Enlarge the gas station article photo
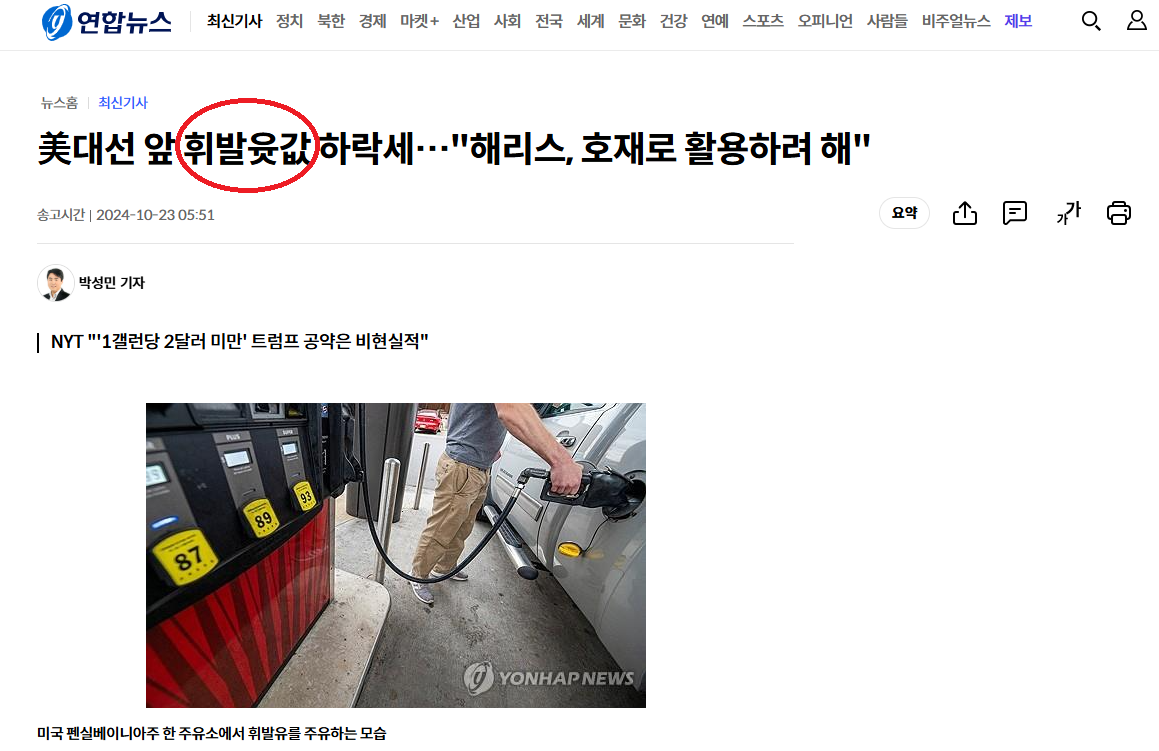This screenshot has height=751, width=1159. pos(395,555)
